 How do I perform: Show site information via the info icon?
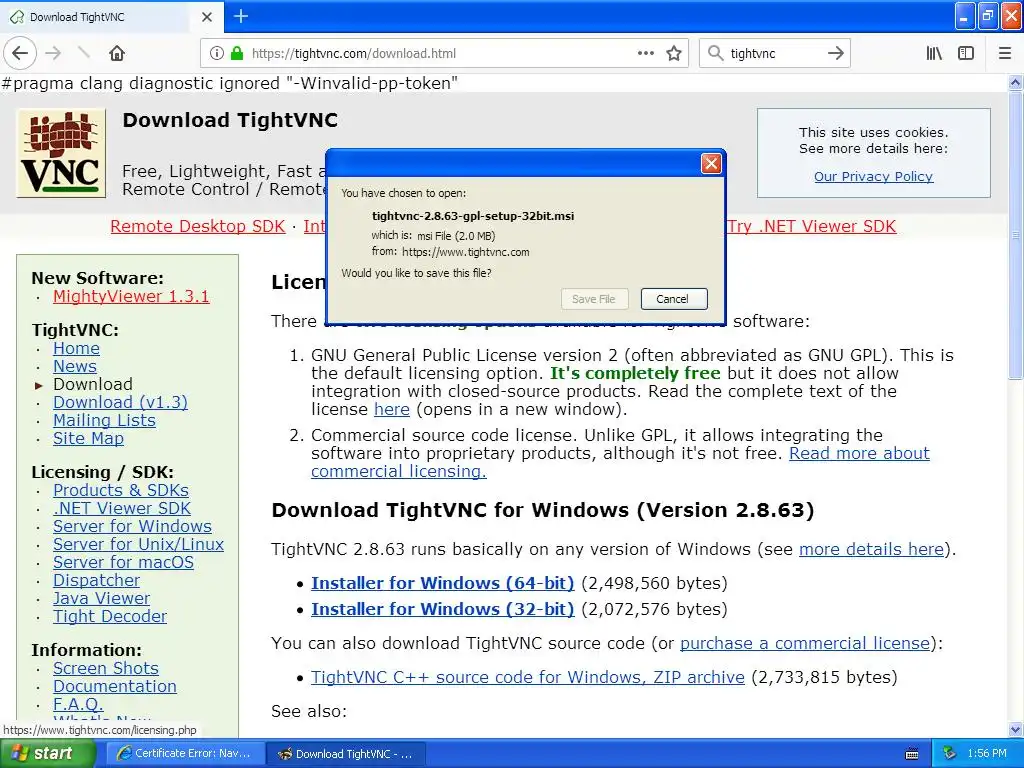217,53
